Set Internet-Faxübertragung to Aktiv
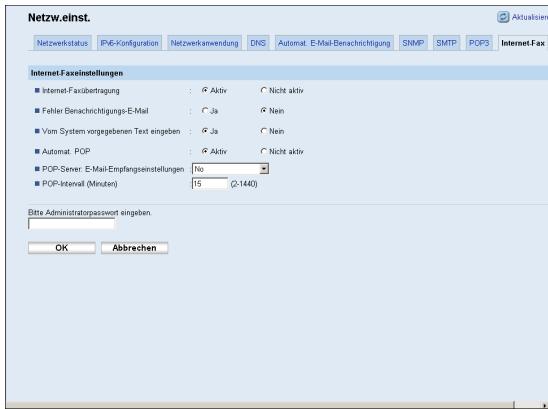Viewport: 548px width, 409px height. click(x=205, y=90)
